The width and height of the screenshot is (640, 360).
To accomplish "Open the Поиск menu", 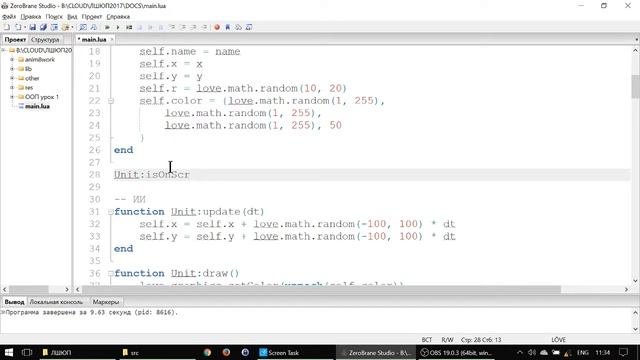I will click(x=54, y=17).
